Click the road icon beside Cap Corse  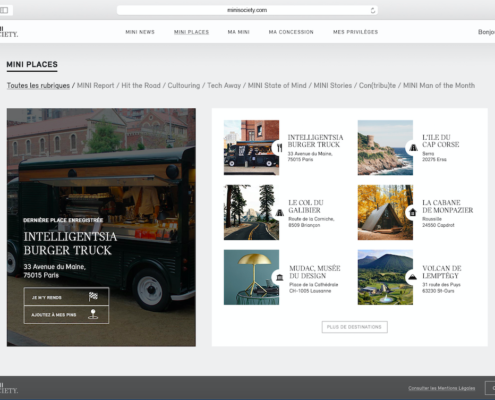coord(413,147)
